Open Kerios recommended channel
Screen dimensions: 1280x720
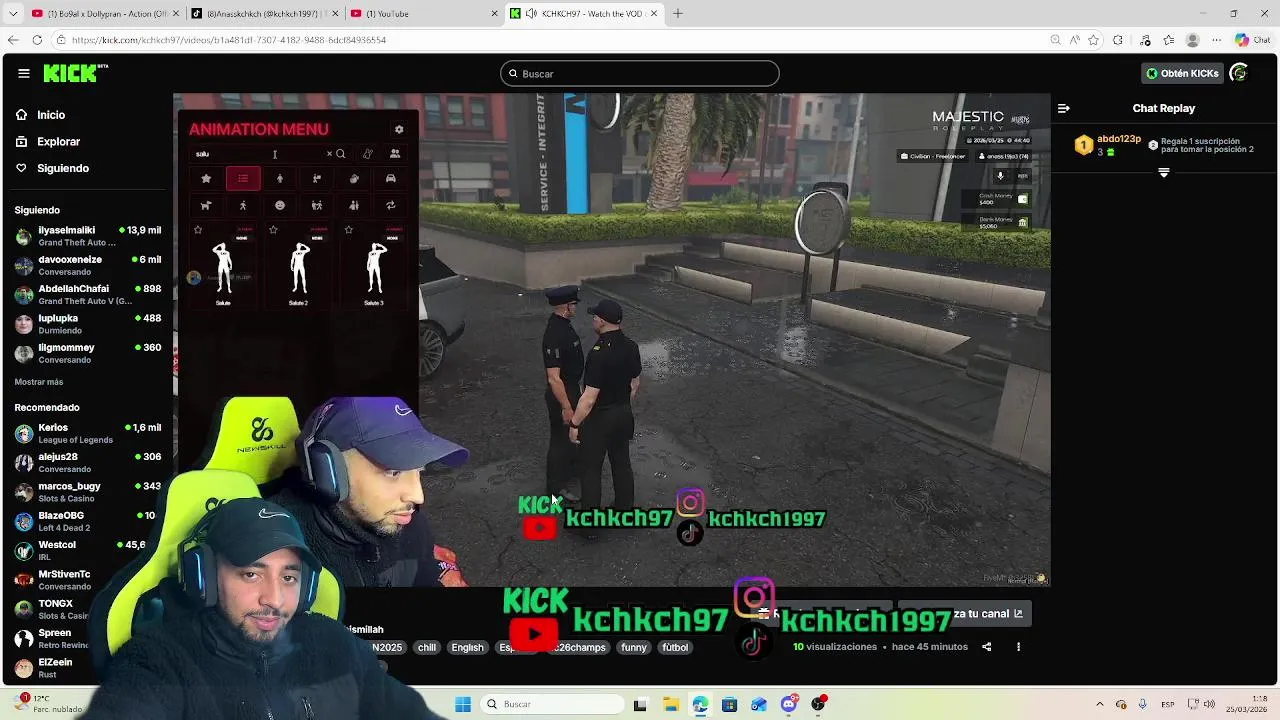[x=88, y=433]
